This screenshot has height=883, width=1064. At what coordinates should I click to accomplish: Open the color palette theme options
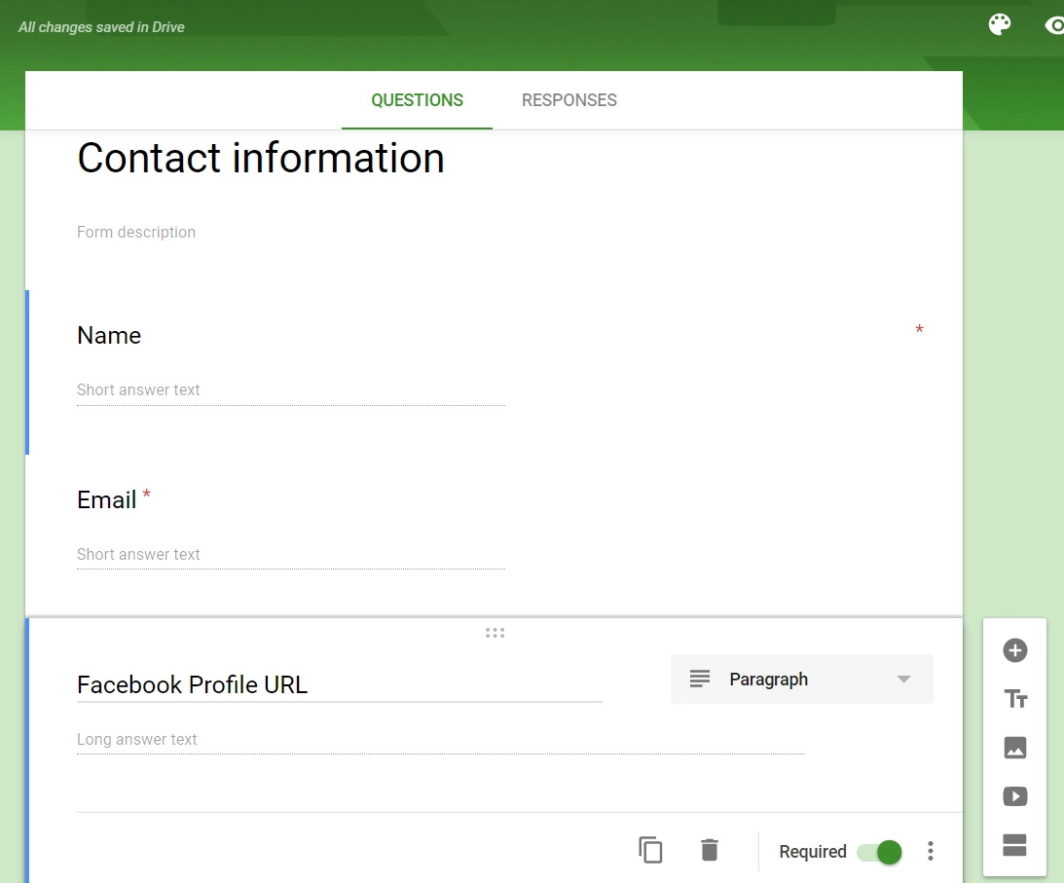(999, 24)
